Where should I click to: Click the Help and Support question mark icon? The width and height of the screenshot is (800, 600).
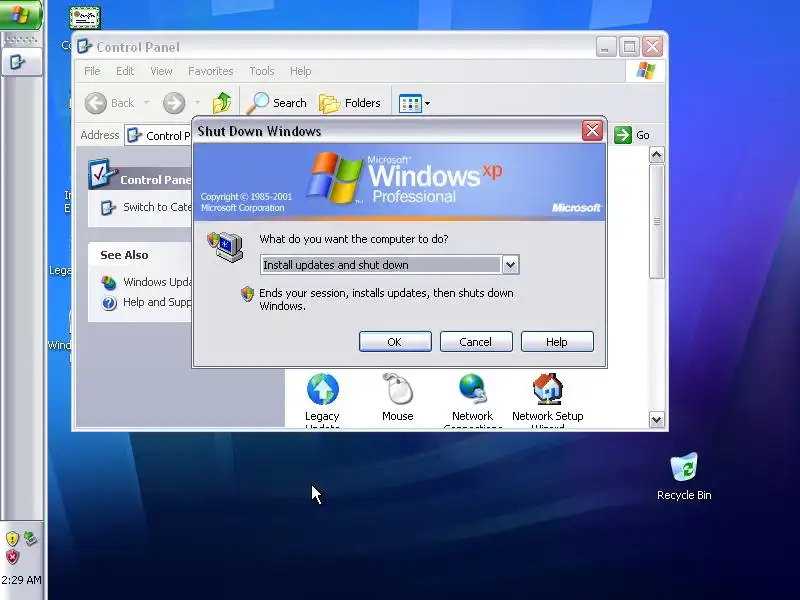pyautogui.click(x=109, y=304)
